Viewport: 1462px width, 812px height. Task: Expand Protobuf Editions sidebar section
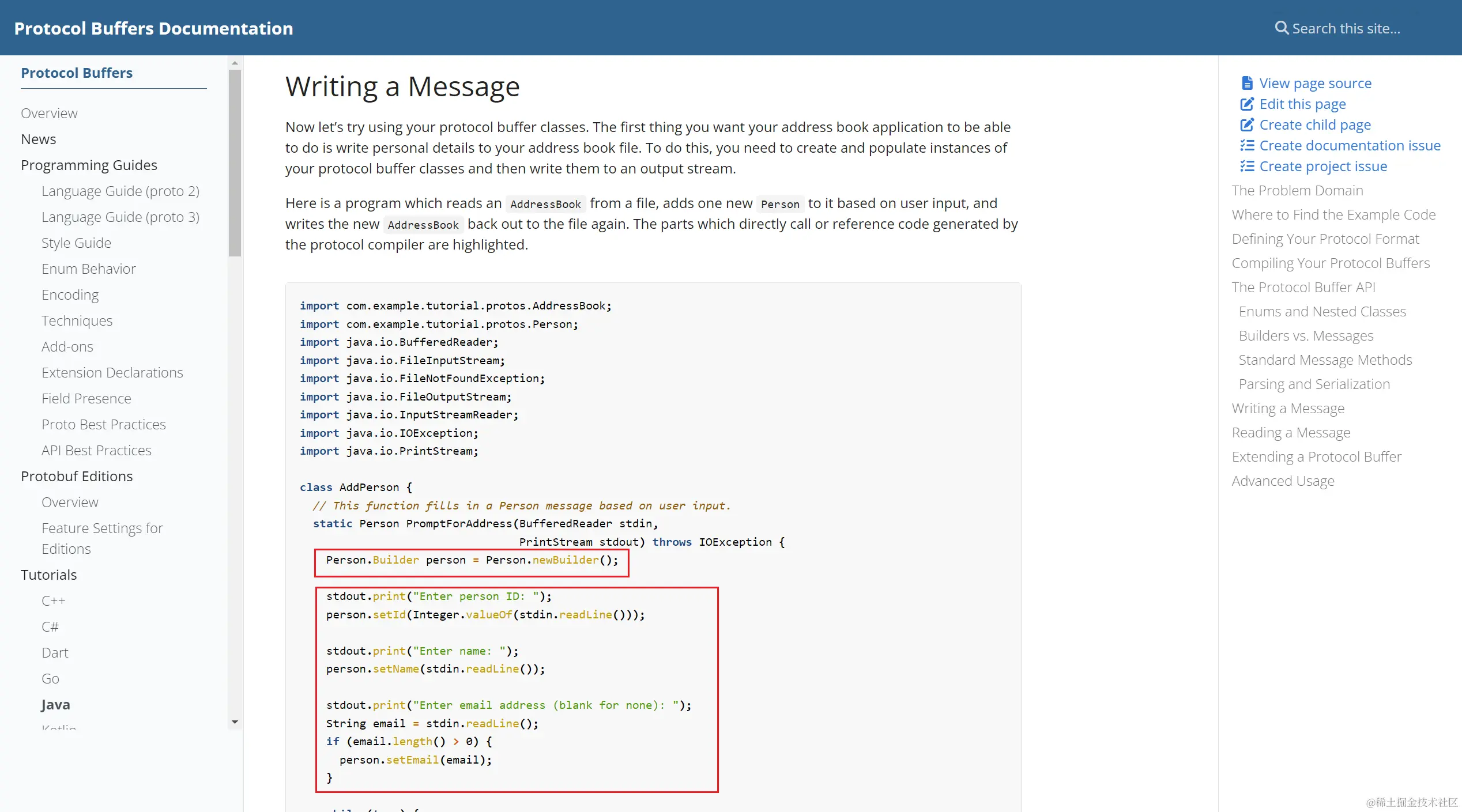click(x=77, y=477)
